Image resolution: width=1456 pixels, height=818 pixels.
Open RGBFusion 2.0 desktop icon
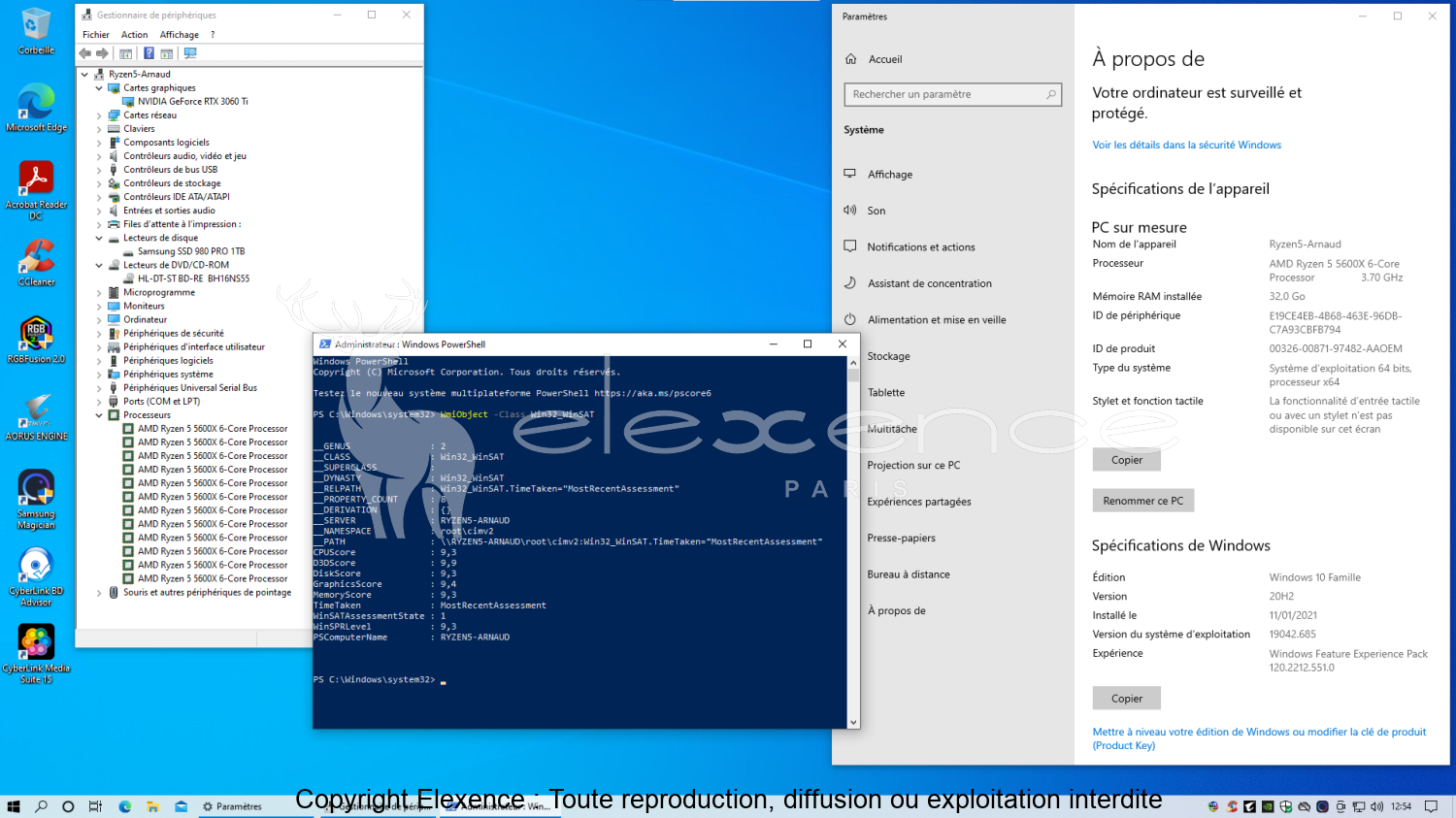pyautogui.click(x=36, y=339)
